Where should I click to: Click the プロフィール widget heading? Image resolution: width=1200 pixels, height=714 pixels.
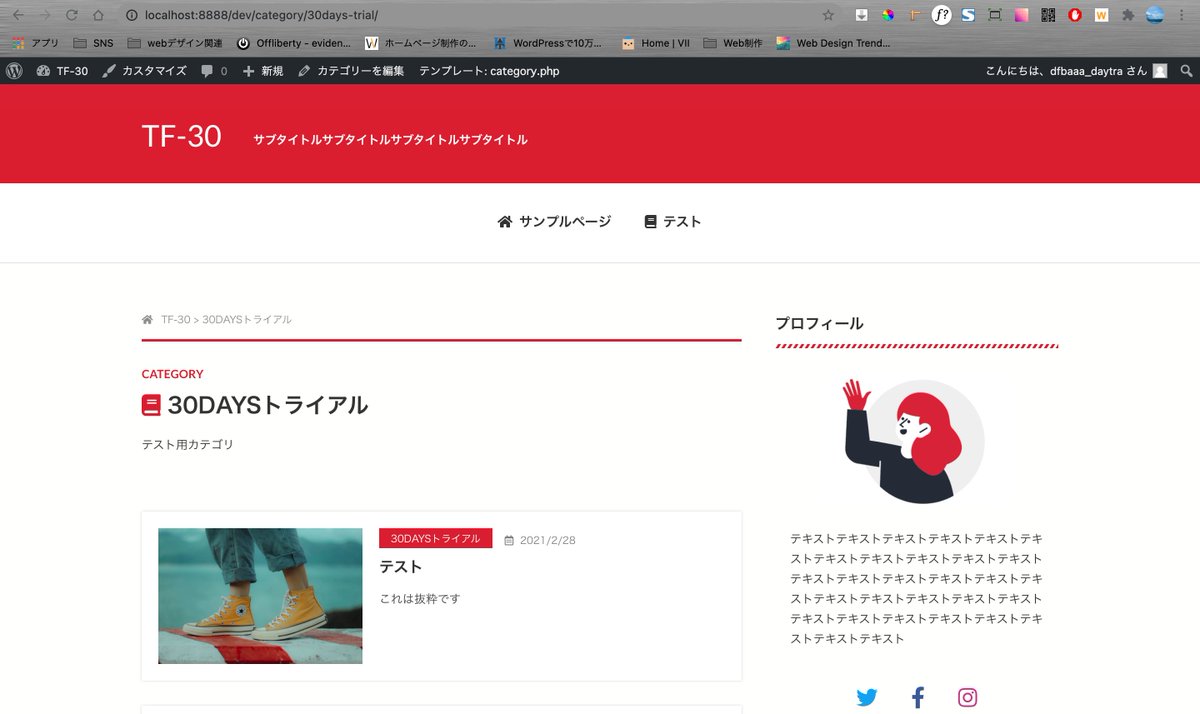click(819, 323)
